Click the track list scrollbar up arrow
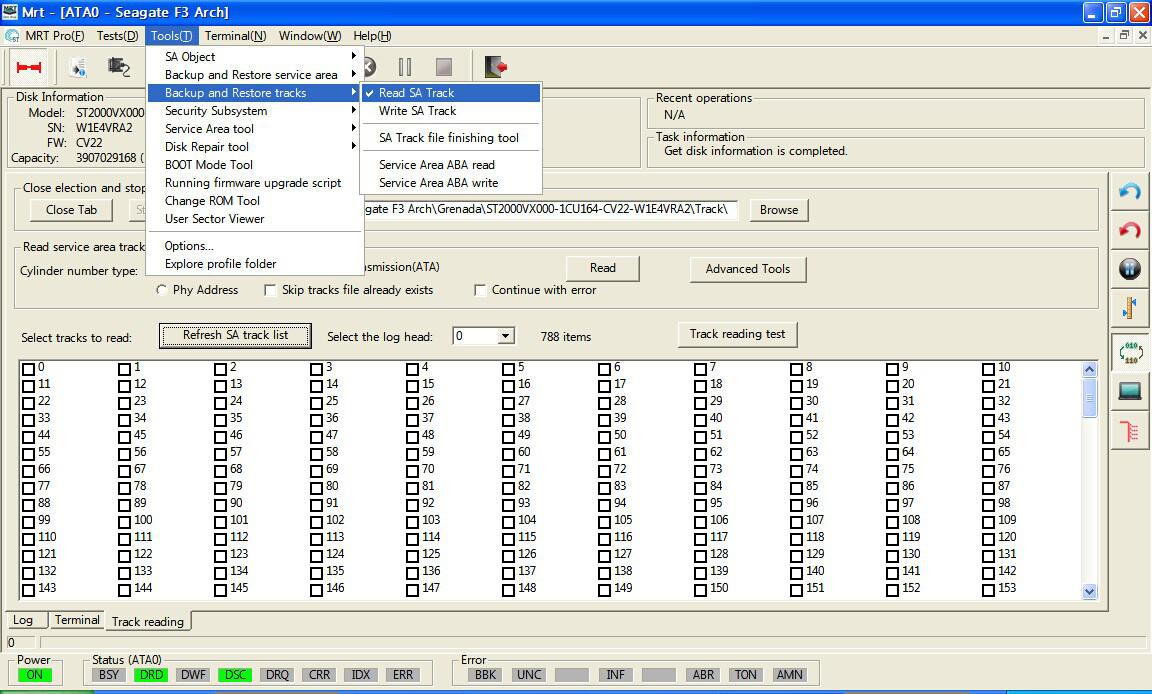This screenshot has height=694, width=1152. (x=1090, y=369)
